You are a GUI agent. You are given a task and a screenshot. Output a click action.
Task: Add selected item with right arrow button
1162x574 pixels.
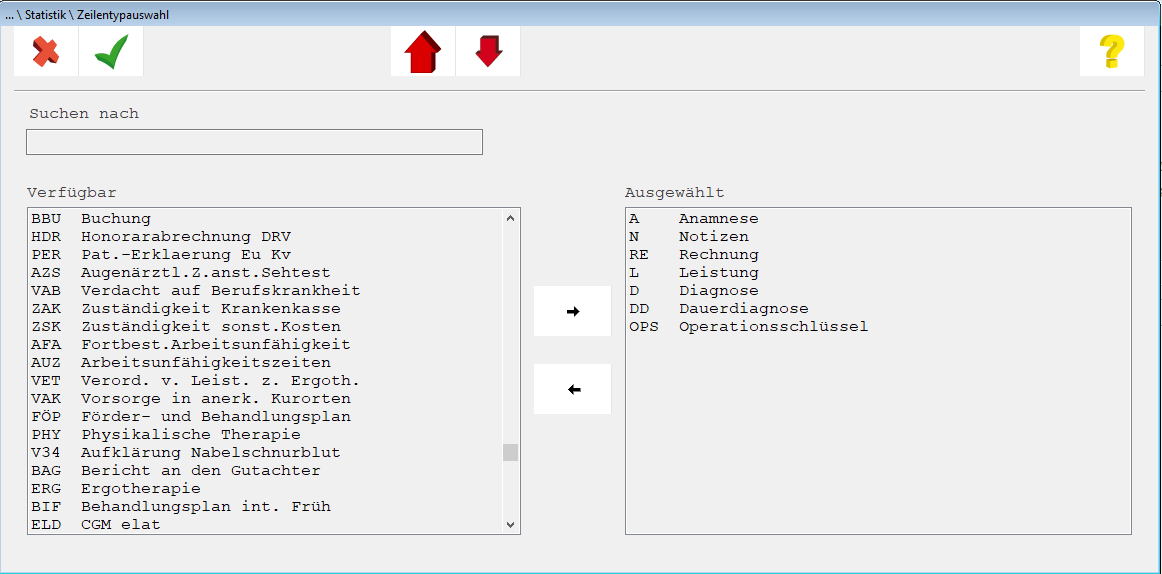pyautogui.click(x=572, y=311)
